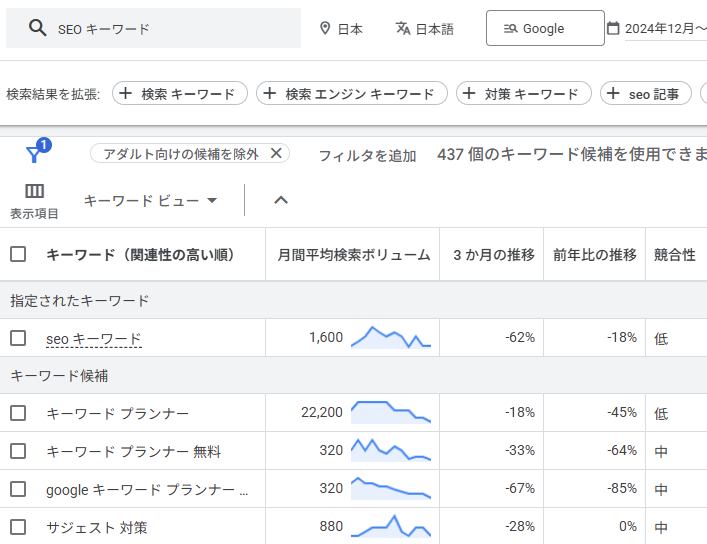Viewport: 707px width, 544px height.
Task: Sort by 前年比の推移 column header
Action: tap(595, 255)
